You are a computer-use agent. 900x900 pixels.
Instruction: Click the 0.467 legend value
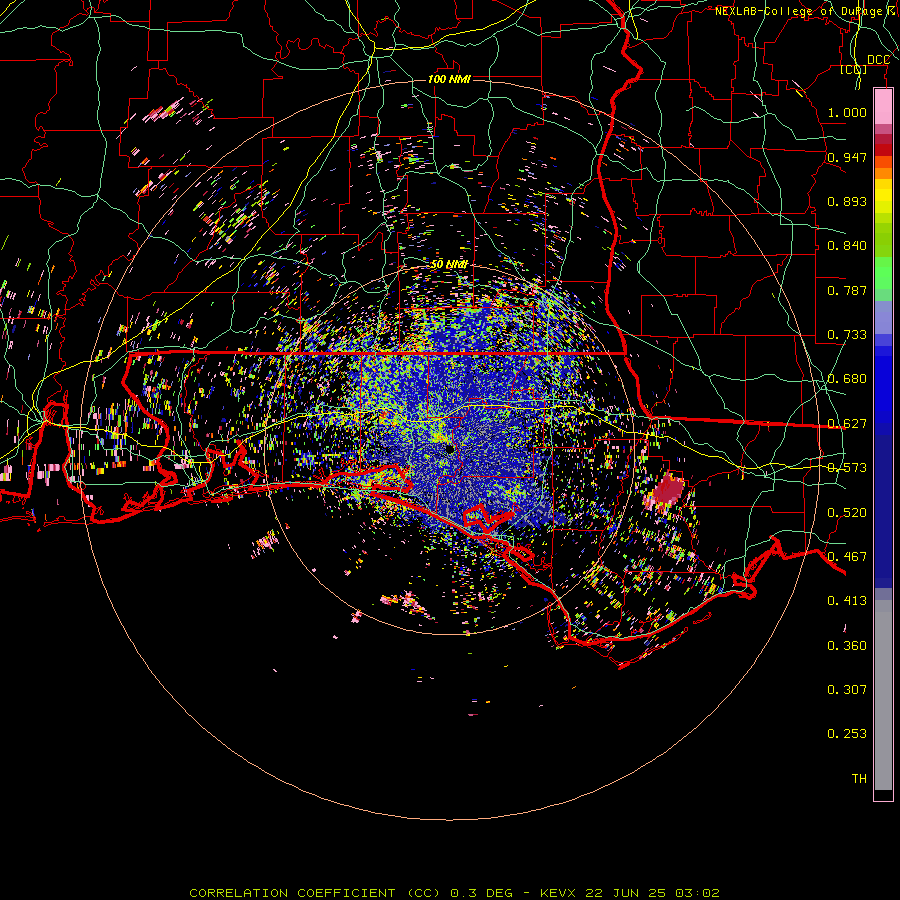pos(847,557)
